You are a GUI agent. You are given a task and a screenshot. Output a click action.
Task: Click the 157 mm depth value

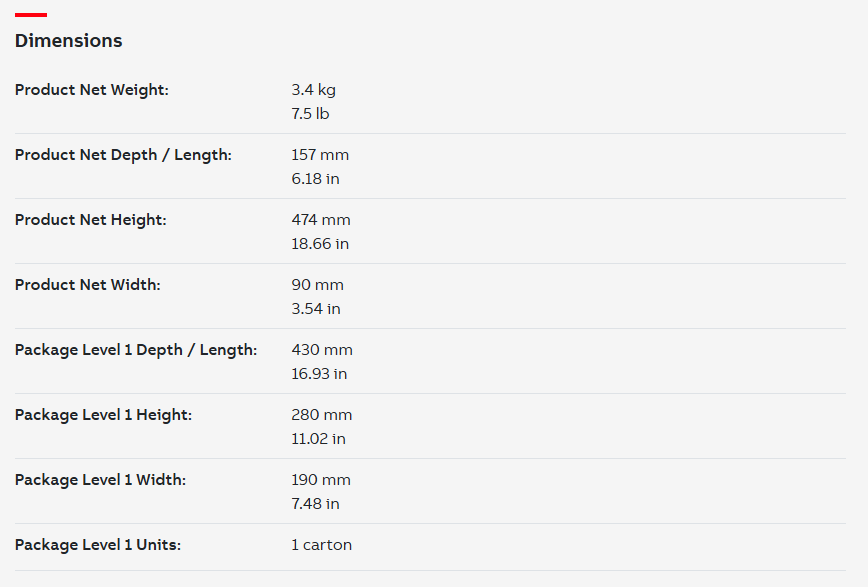click(x=320, y=155)
